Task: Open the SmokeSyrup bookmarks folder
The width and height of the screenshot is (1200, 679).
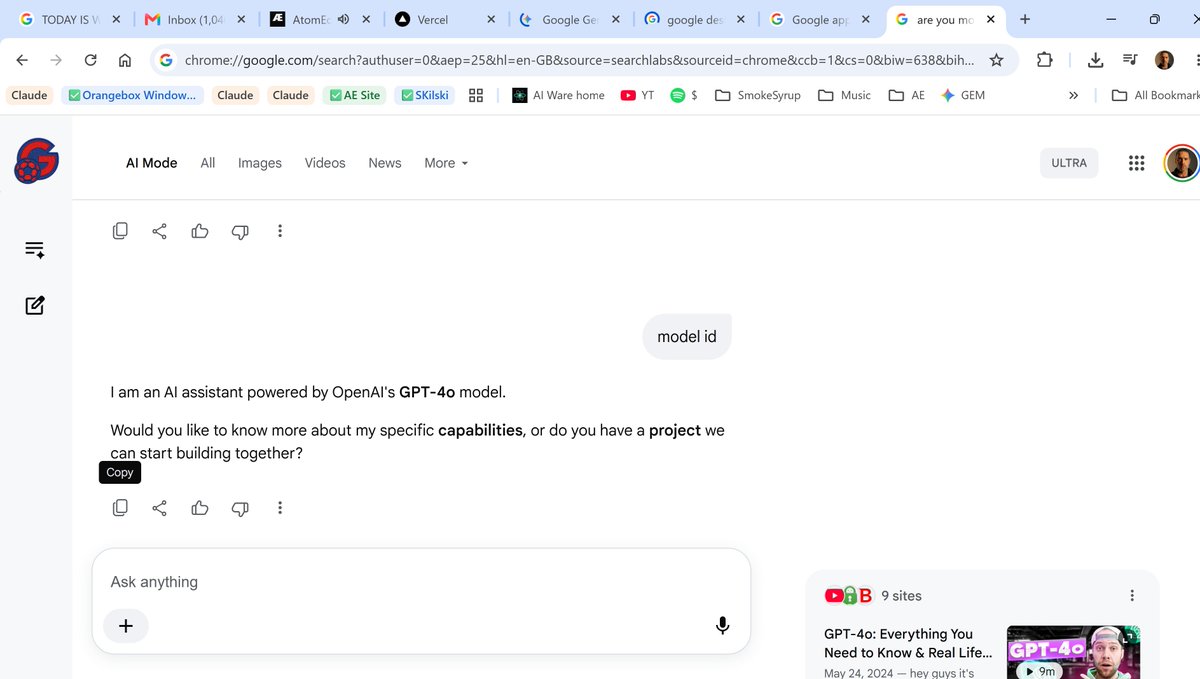Action: [x=758, y=95]
